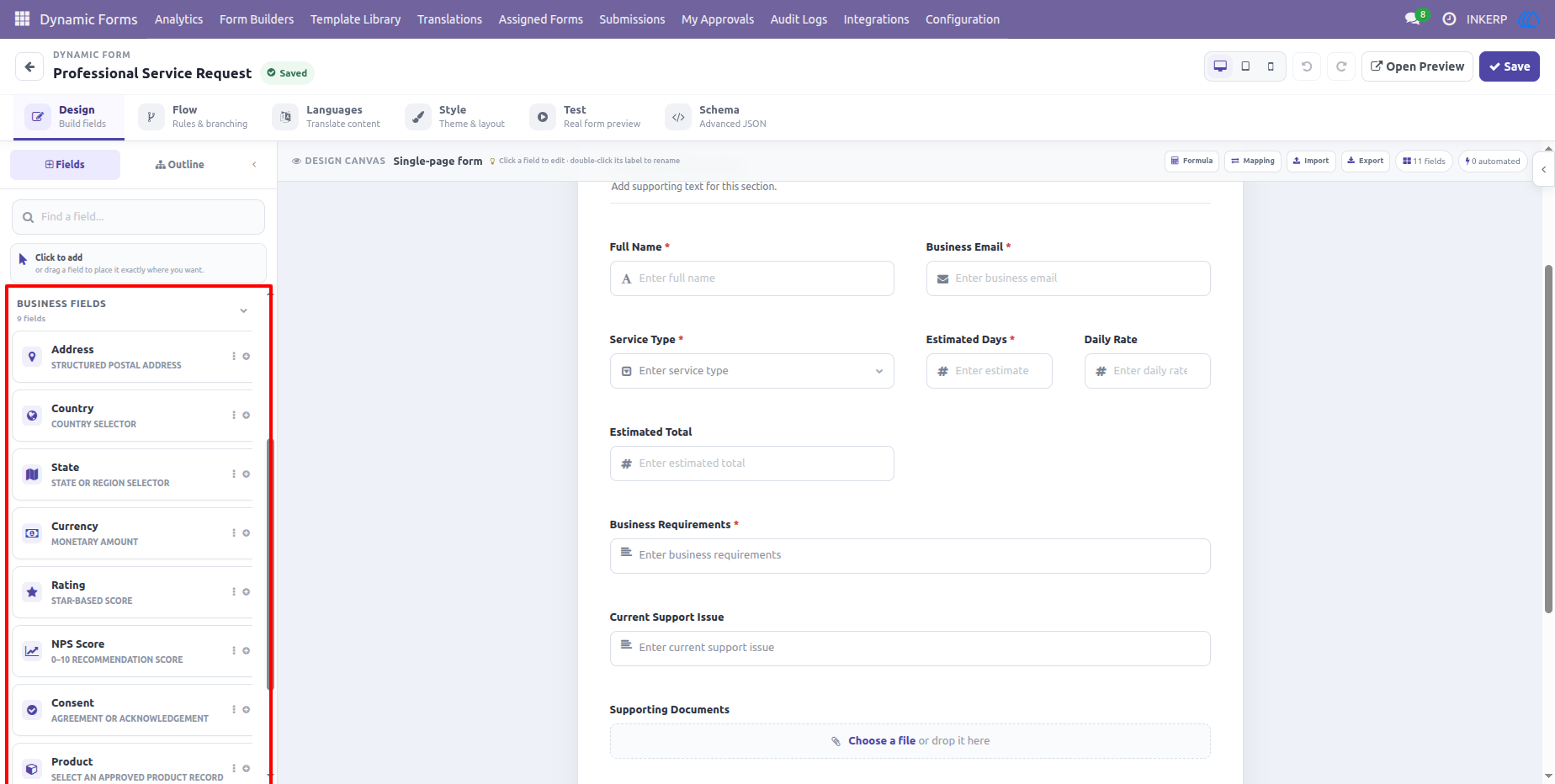Click the Rating star icon
This screenshot has width=1555, height=784.
click(x=32, y=592)
